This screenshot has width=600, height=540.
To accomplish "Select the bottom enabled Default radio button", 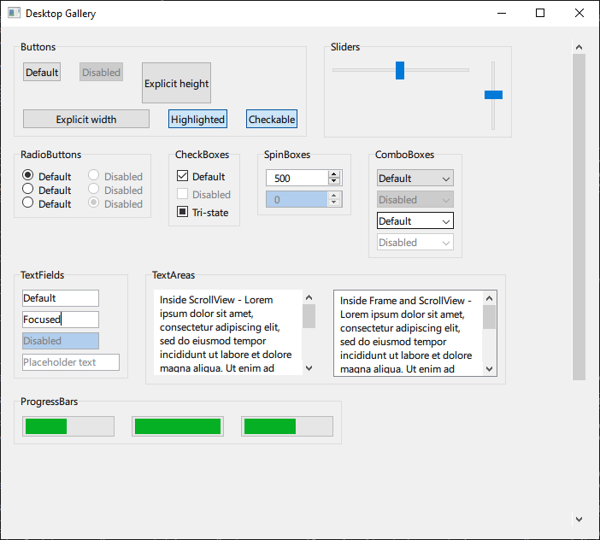I will pos(28,203).
